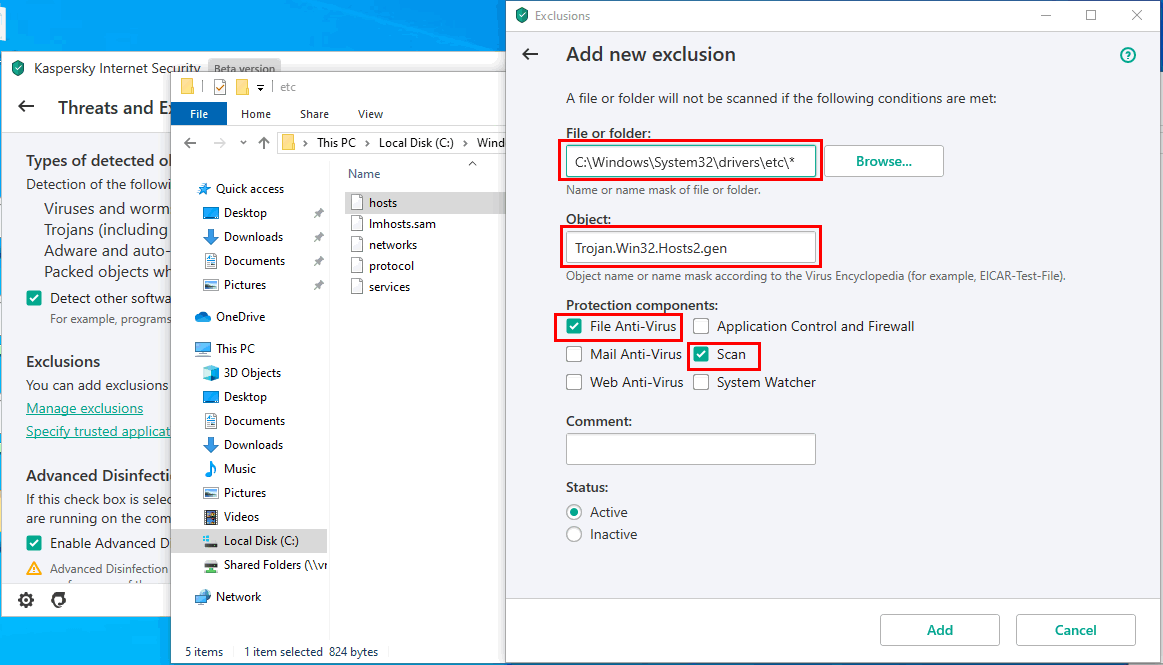This screenshot has width=1163, height=665.
Task: Click This PC breadcrumb in address bar
Action: click(336, 143)
